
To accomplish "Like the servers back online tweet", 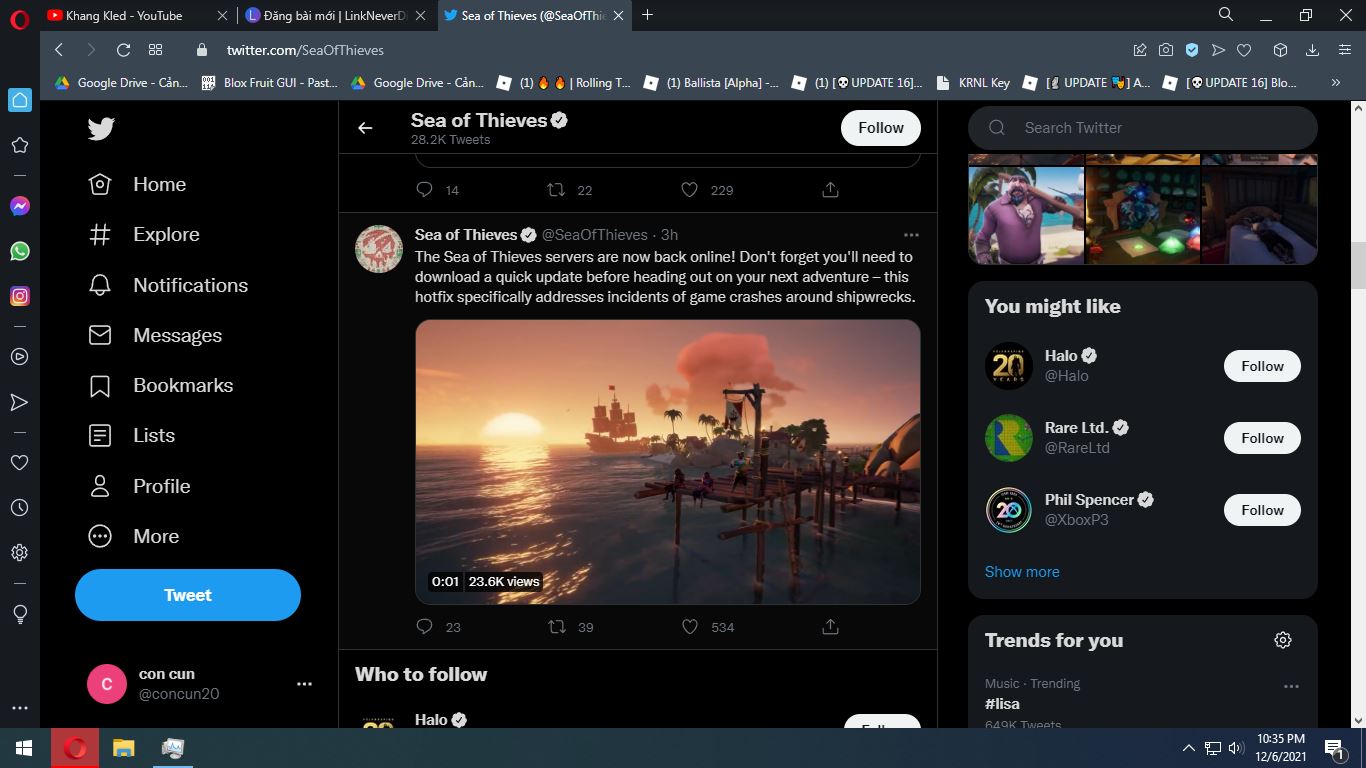I will [690, 627].
